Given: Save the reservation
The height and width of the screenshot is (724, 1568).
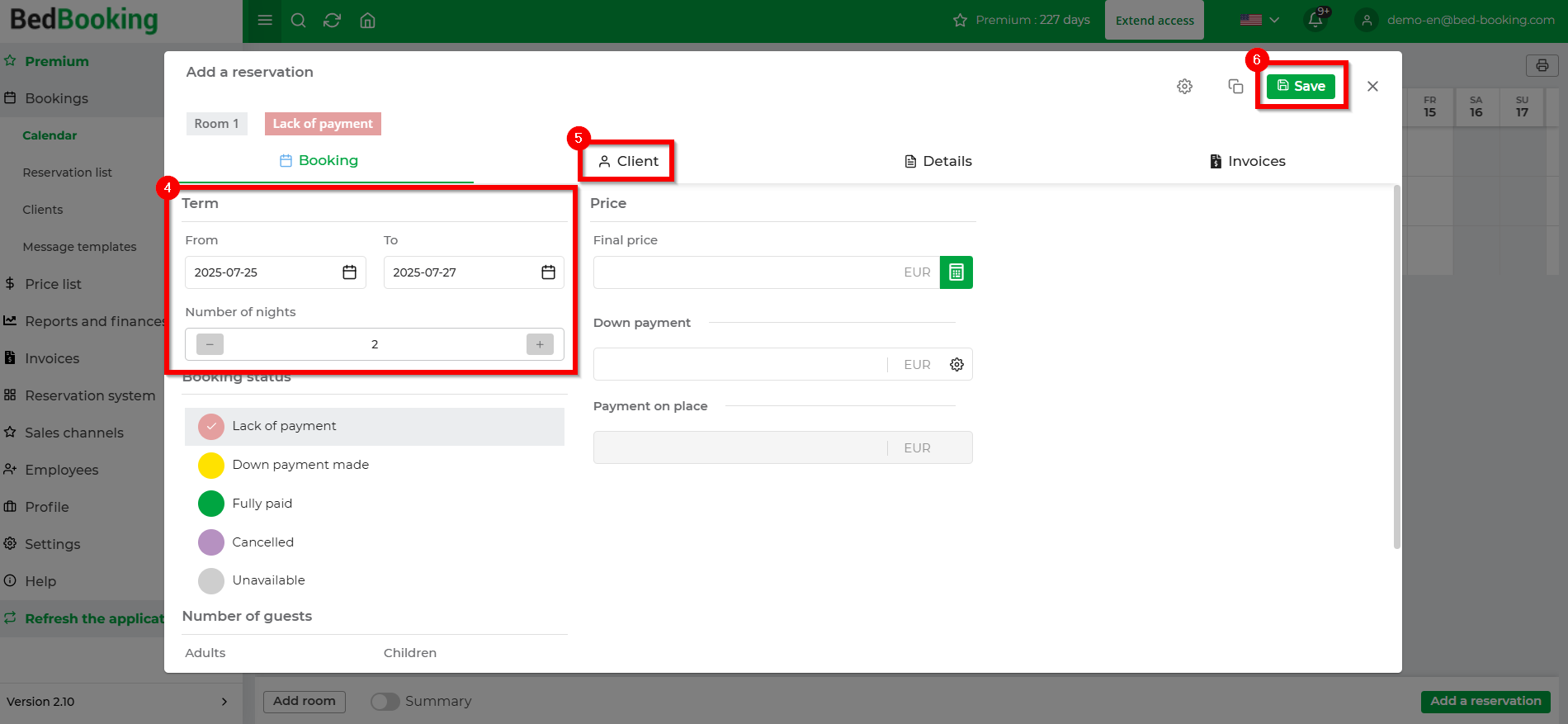Looking at the screenshot, I should tap(1301, 86).
